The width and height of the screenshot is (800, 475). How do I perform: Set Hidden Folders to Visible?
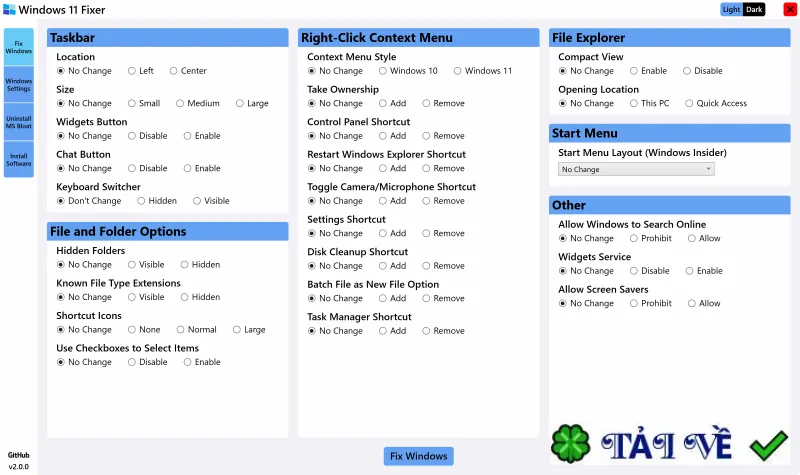coord(146,265)
